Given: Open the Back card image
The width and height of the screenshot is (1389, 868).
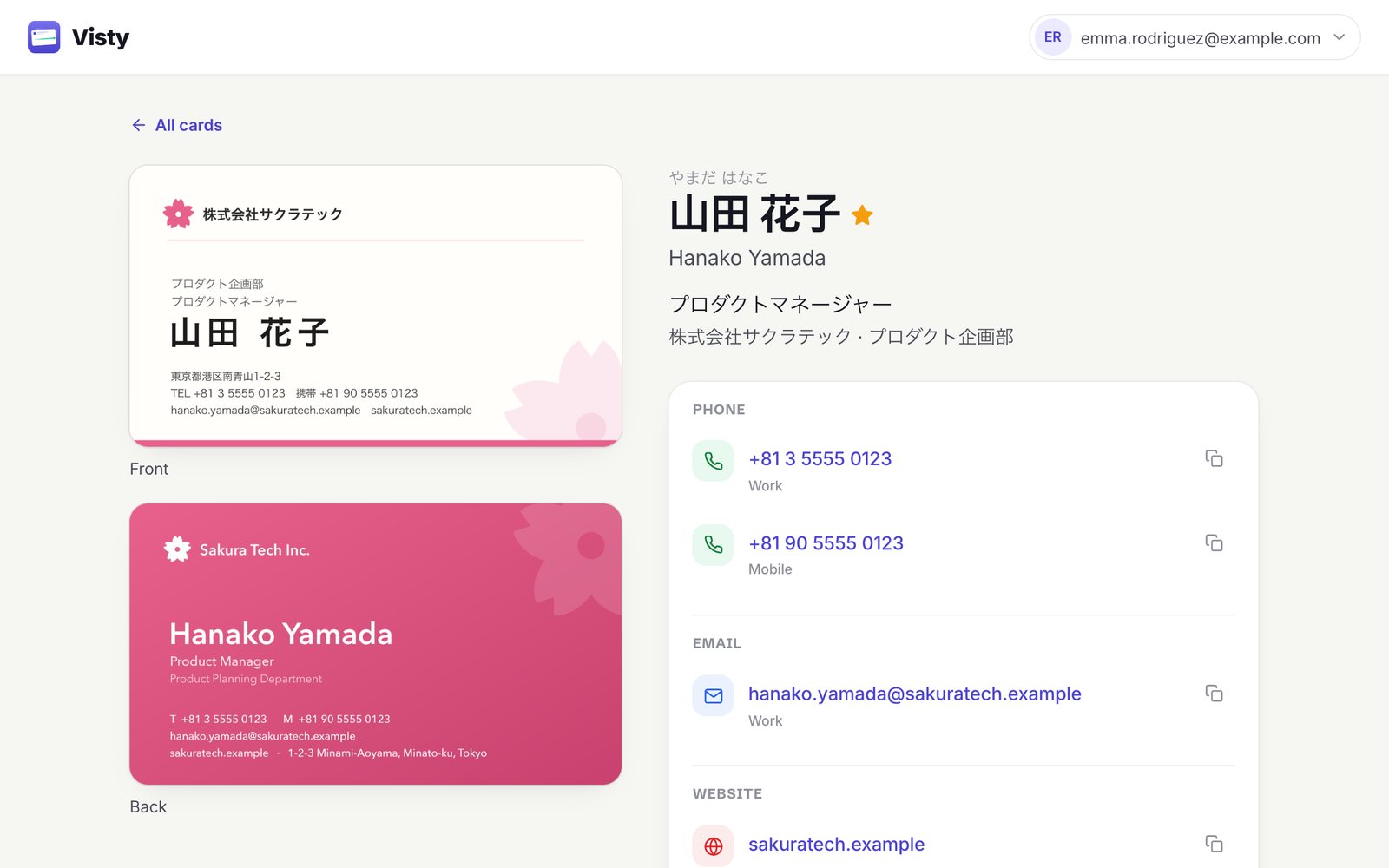Looking at the screenshot, I should pos(376,644).
